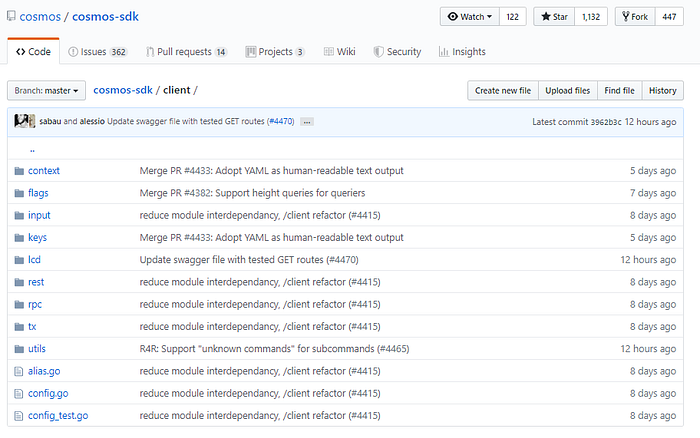The width and height of the screenshot is (700, 438).
Task: Click the Upload files button
Action: tap(568, 91)
